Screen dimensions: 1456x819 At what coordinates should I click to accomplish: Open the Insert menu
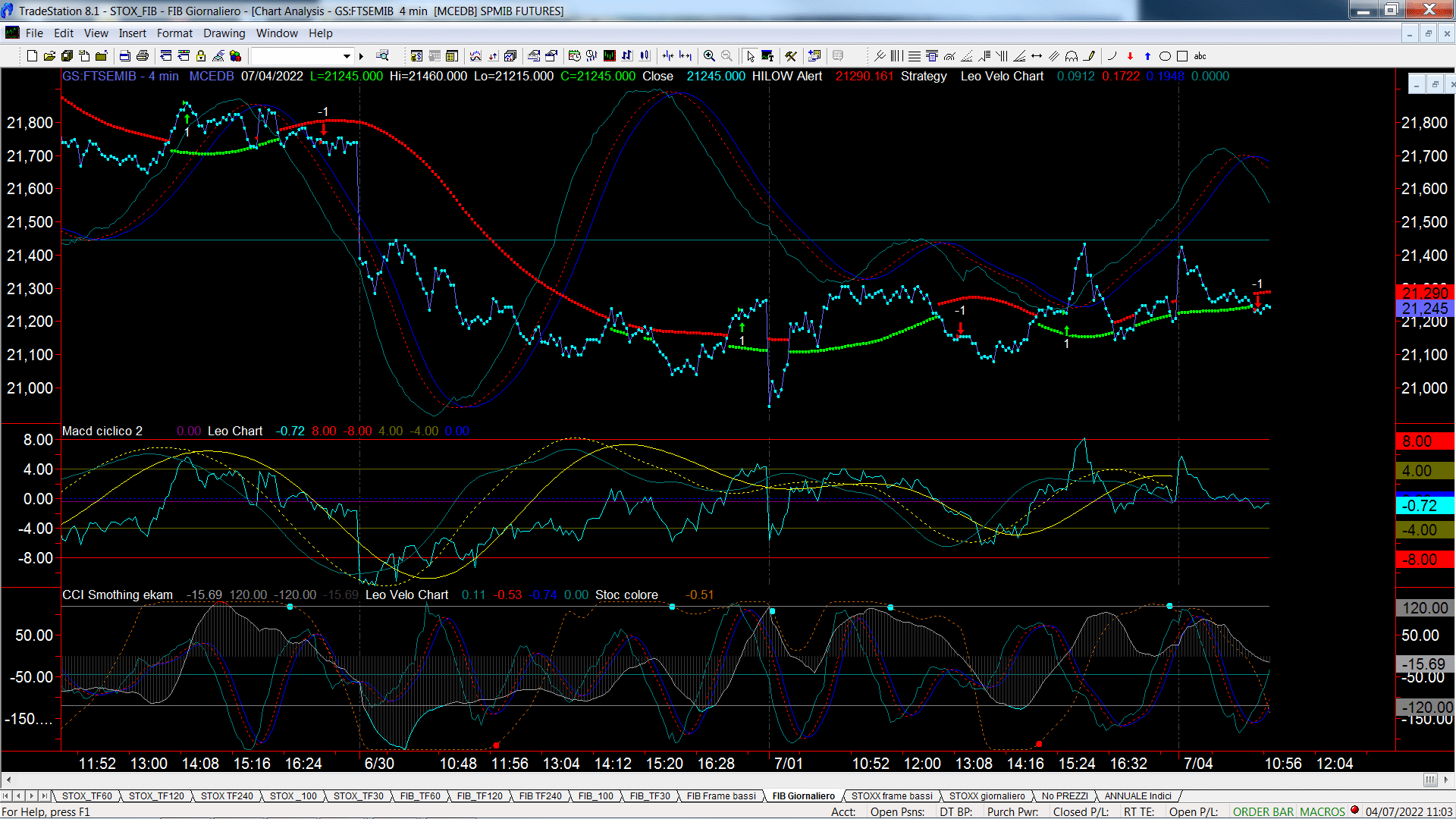click(x=133, y=33)
